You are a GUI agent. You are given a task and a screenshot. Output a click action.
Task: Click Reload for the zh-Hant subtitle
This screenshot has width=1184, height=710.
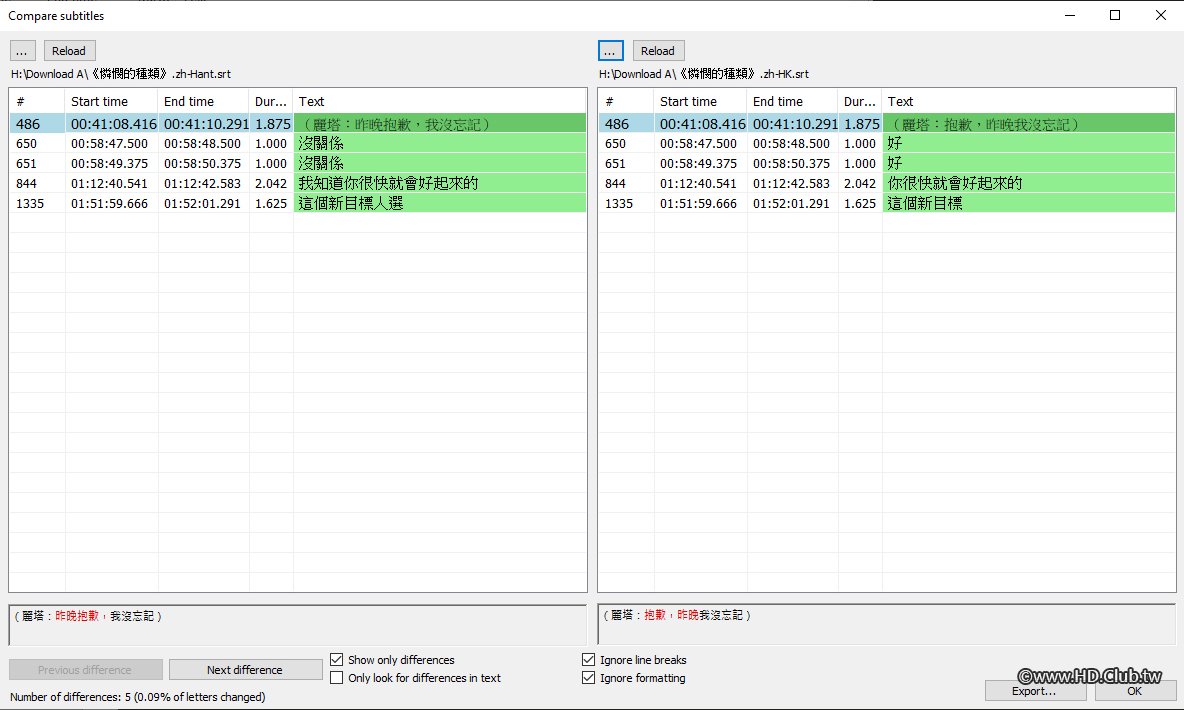[x=69, y=51]
